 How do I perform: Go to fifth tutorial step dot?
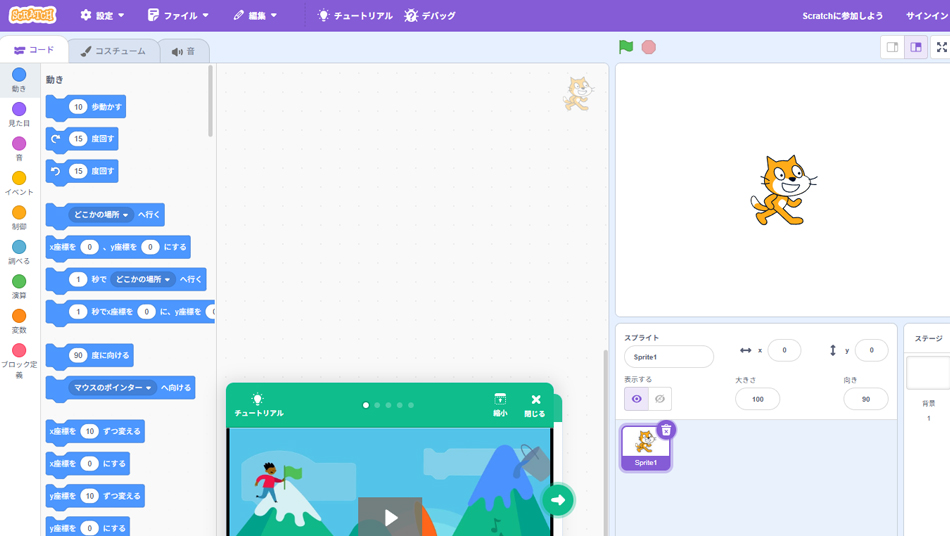411,405
